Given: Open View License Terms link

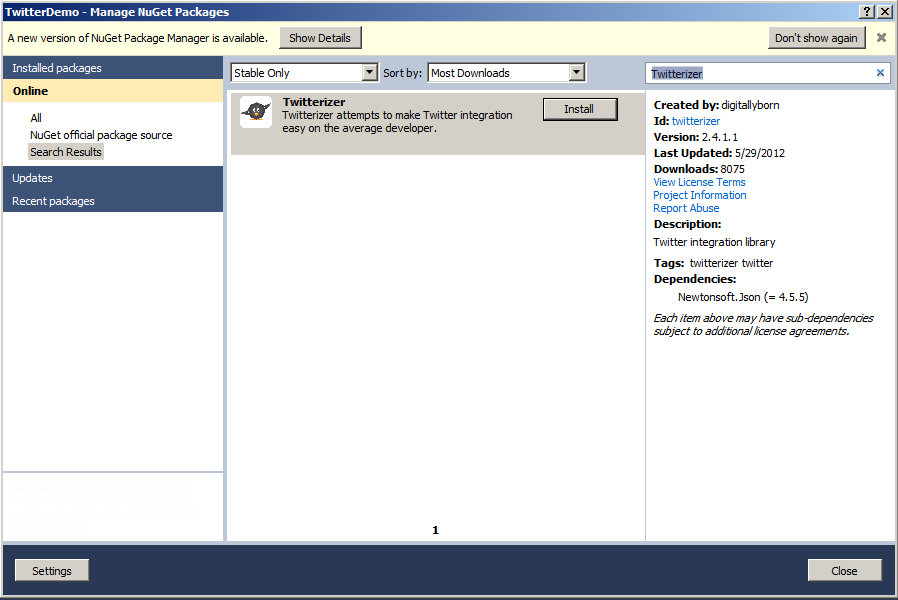Looking at the screenshot, I should [x=699, y=182].
